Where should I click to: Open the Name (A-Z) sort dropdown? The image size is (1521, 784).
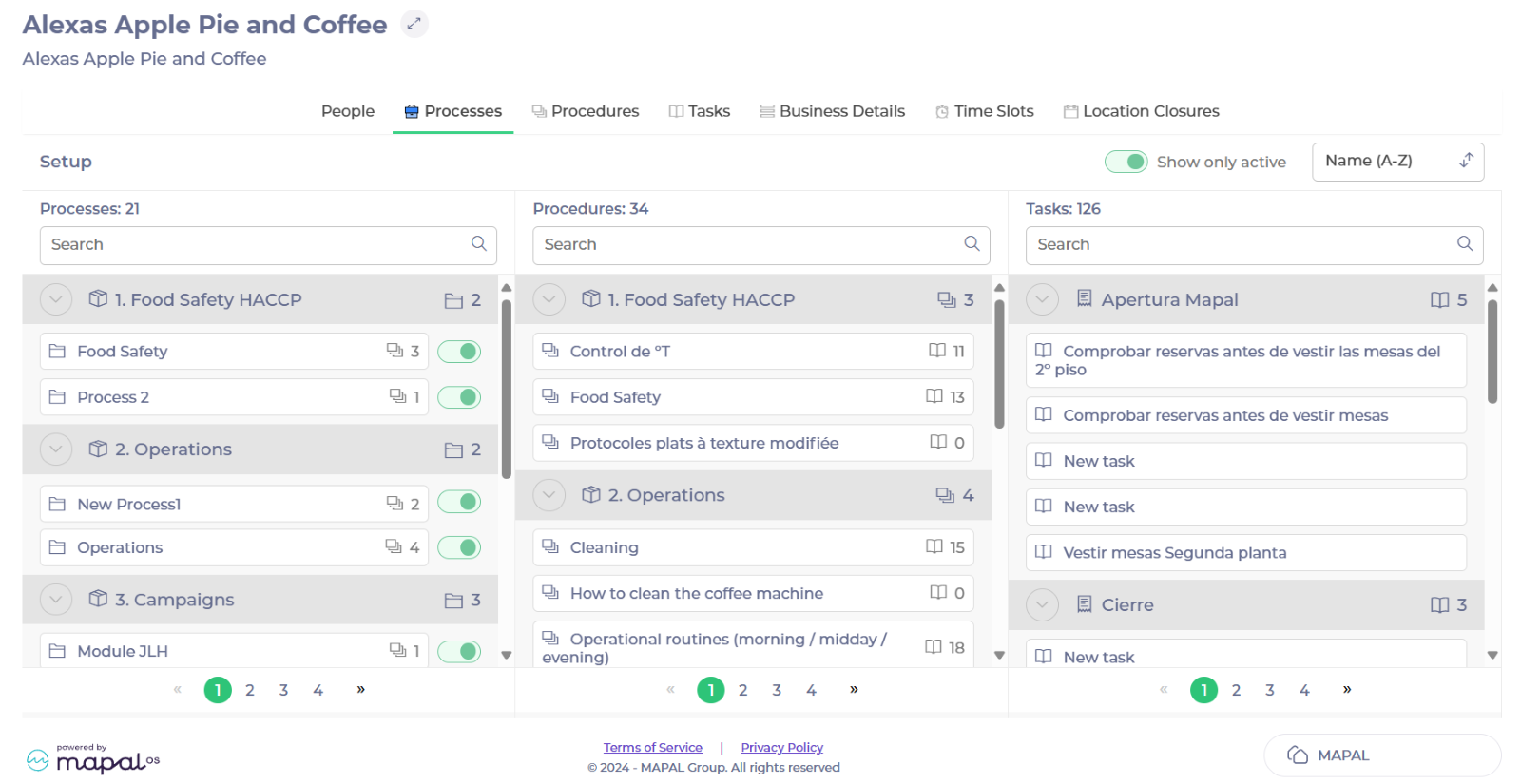[1397, 162]
